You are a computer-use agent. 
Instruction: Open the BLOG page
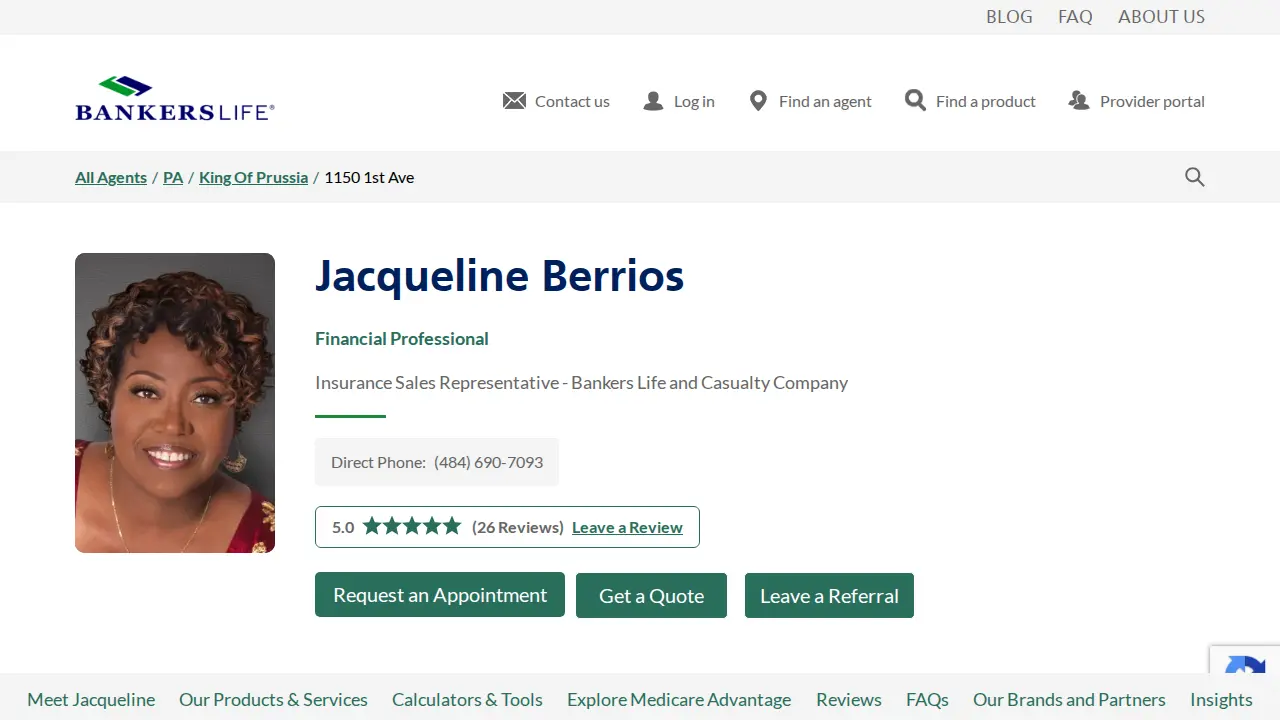point(1009,17)
